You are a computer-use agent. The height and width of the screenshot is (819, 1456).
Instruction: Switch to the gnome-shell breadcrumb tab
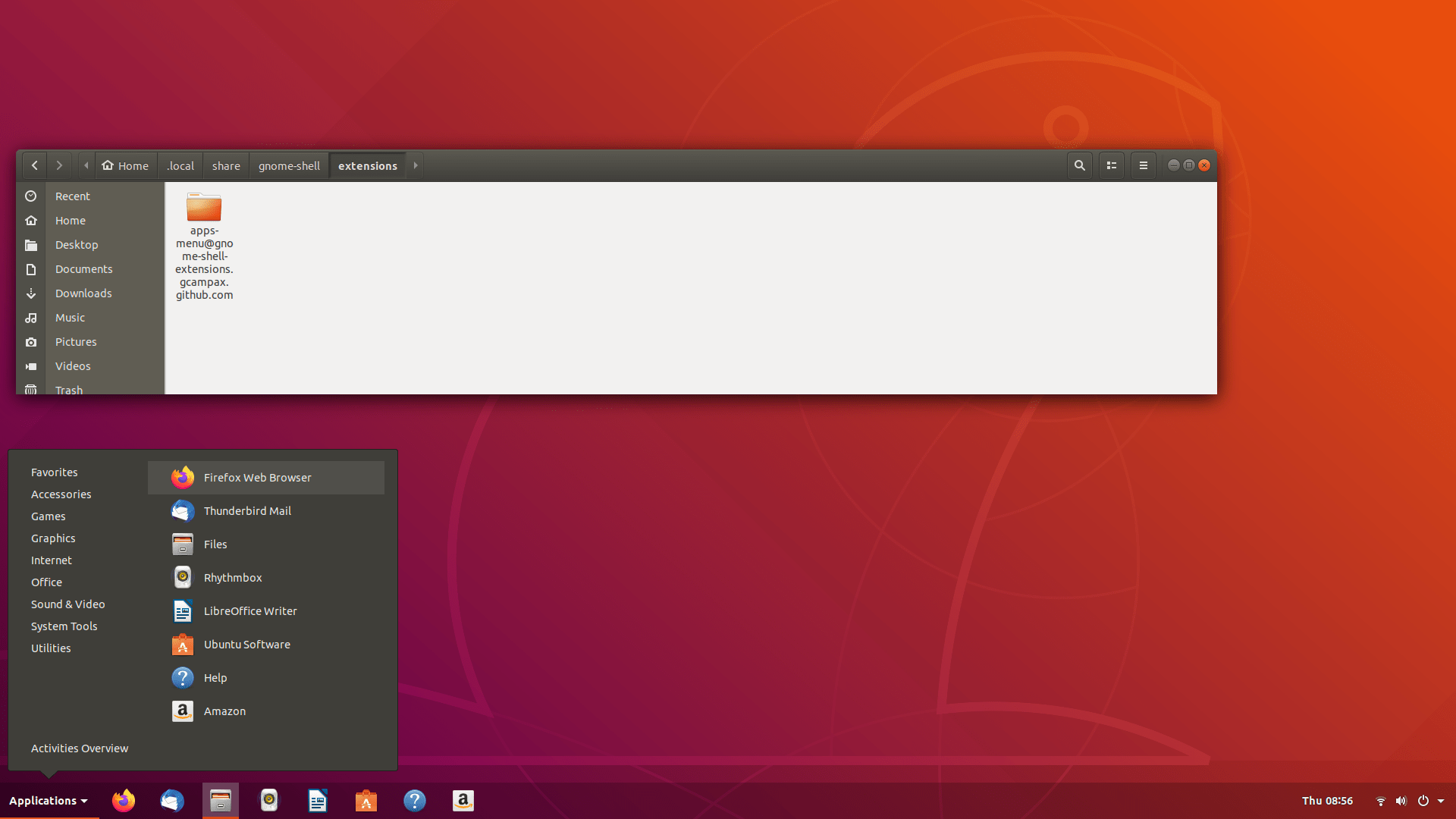click(x=288, y=165)
